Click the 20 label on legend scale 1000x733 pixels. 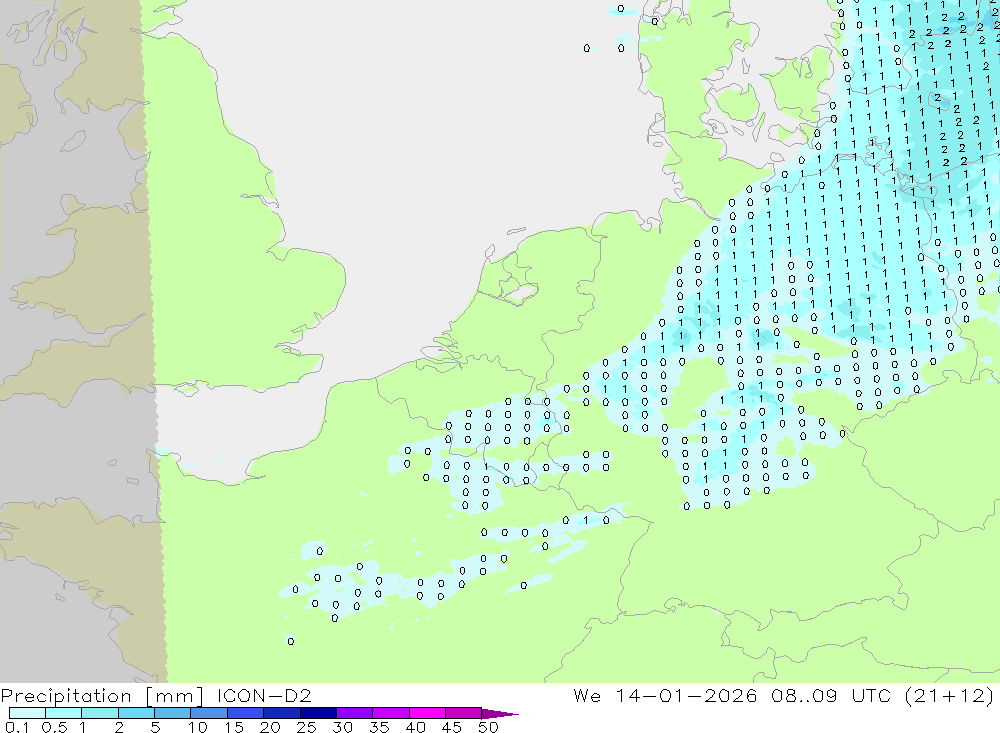[270, 727]
